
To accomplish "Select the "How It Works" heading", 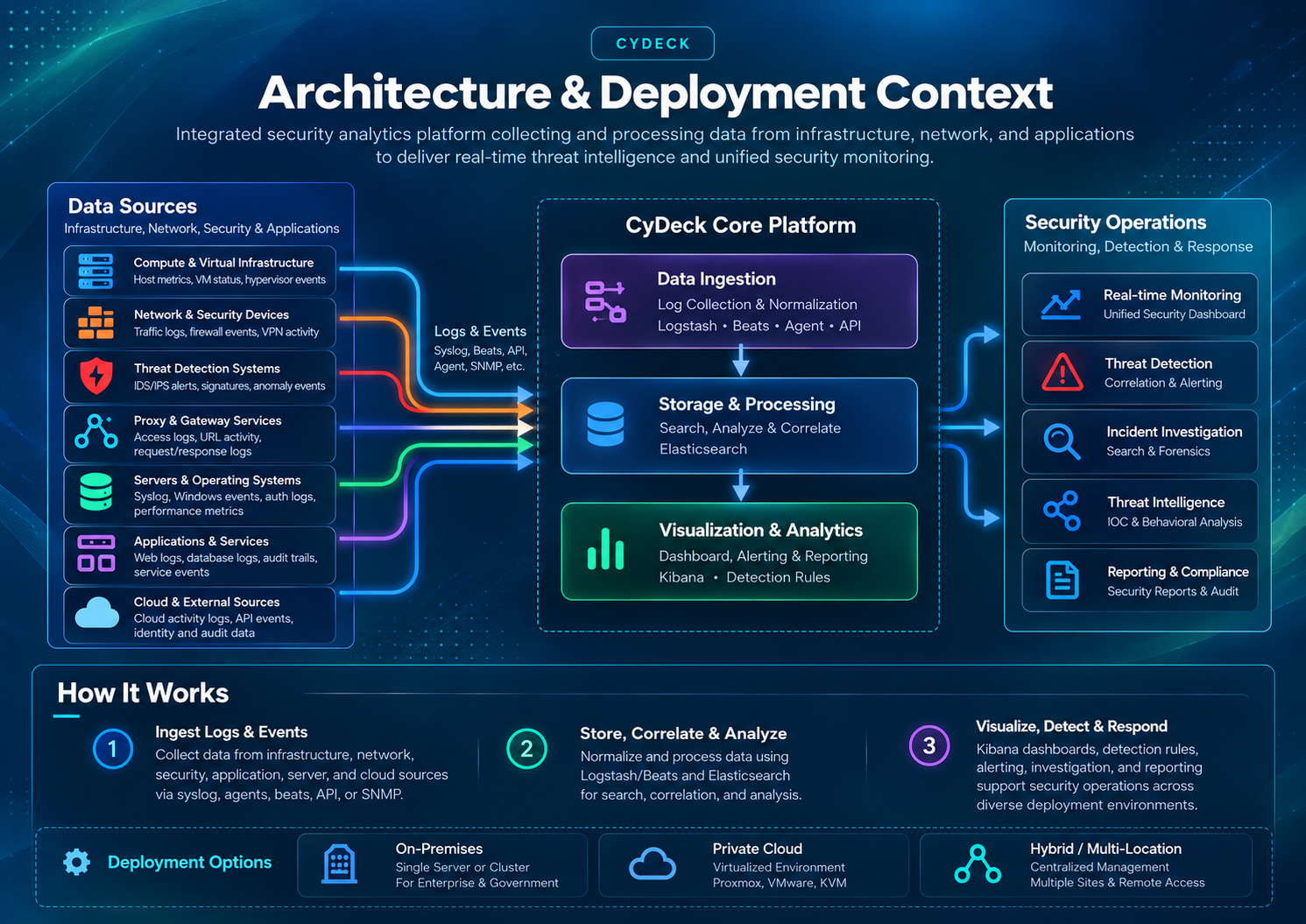I will tap(143, 694).
